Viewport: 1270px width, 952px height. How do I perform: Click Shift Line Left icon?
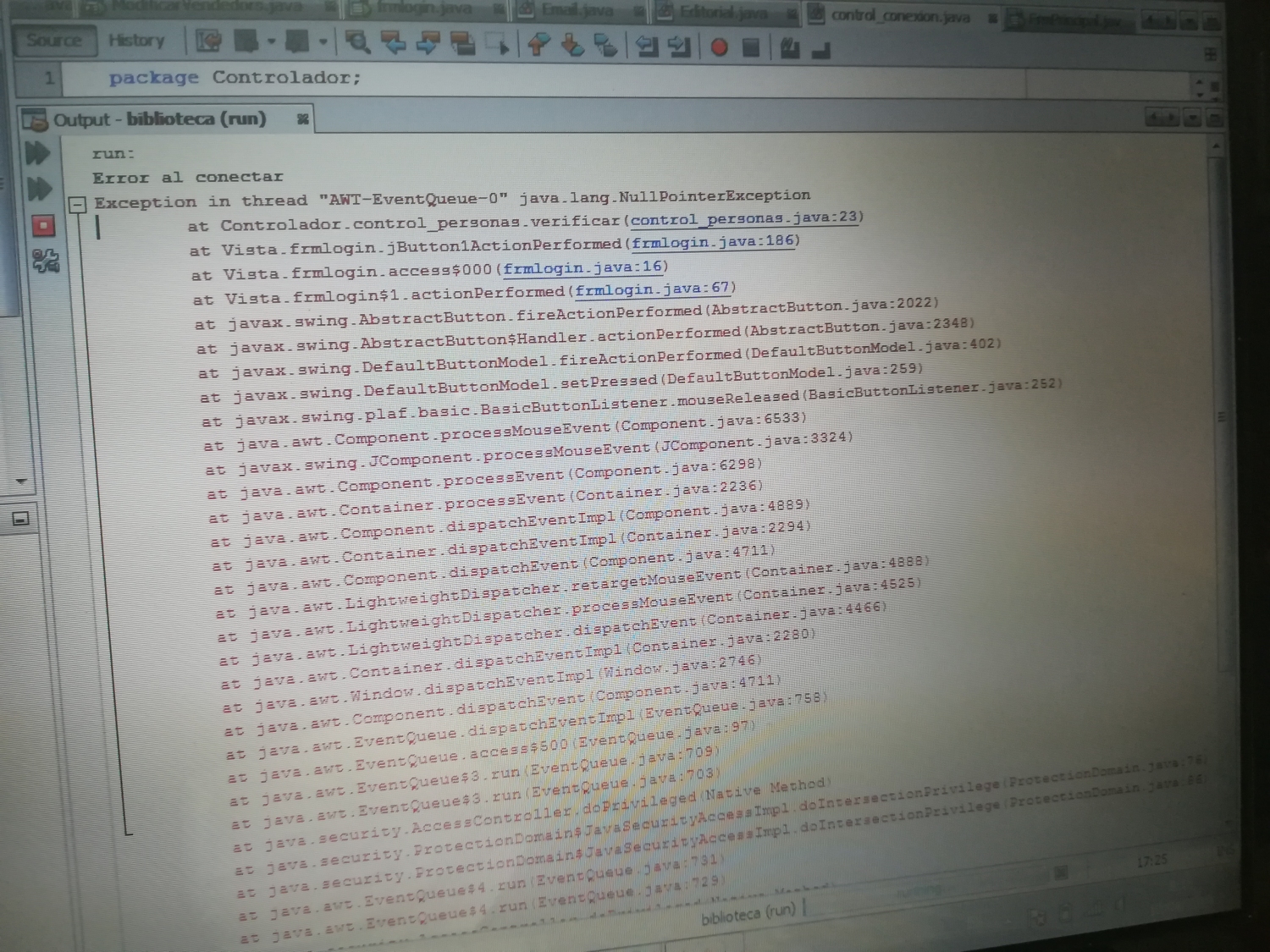pos(646,47)
